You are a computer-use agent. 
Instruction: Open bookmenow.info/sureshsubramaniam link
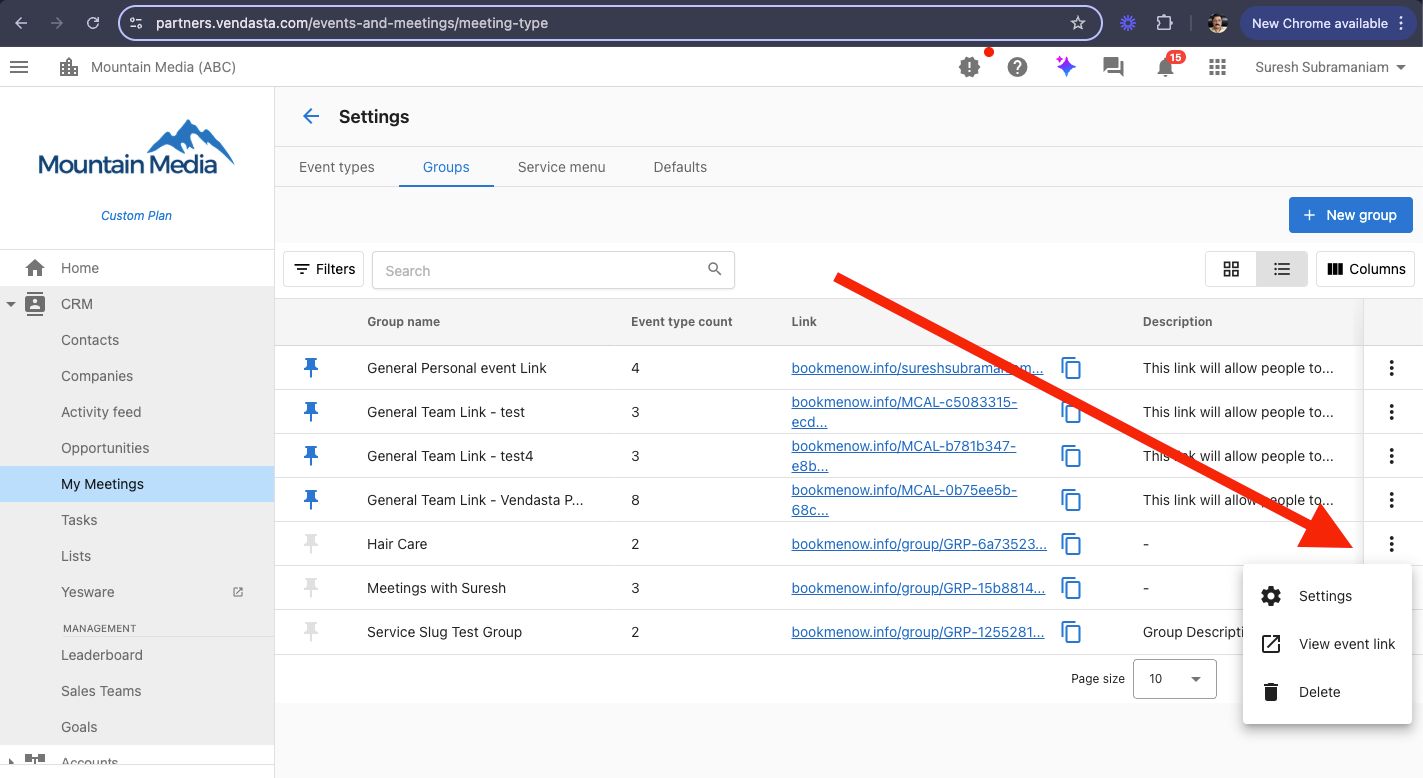click(x=917, y=368)
